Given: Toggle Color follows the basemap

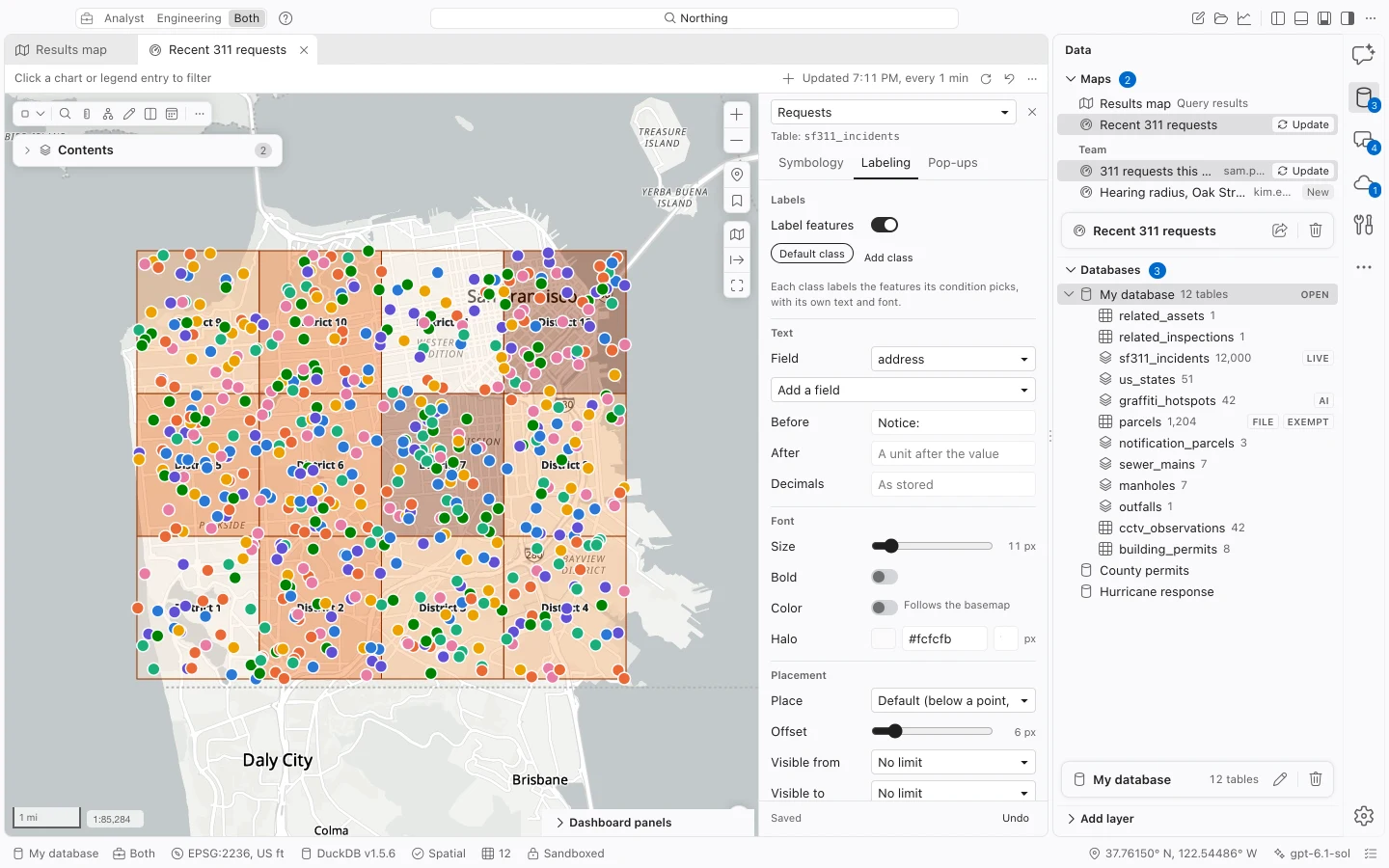Looking at the screenshot, I should [885, 607].
